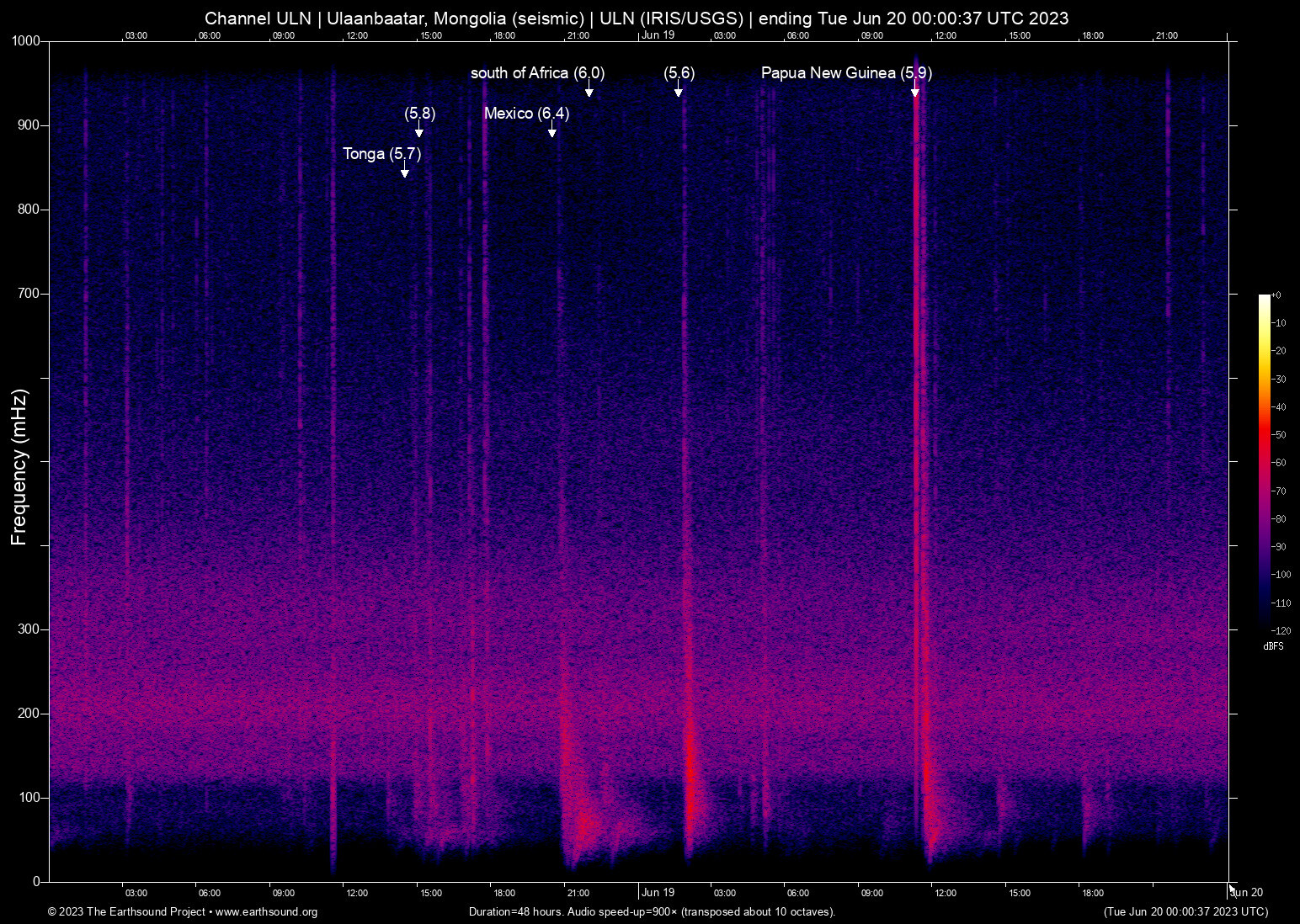The width and height of the screenshot is (1300, 924).
Task: Click the 1000 tick label on the frequency axis
Action: click(x=26, y=41)
